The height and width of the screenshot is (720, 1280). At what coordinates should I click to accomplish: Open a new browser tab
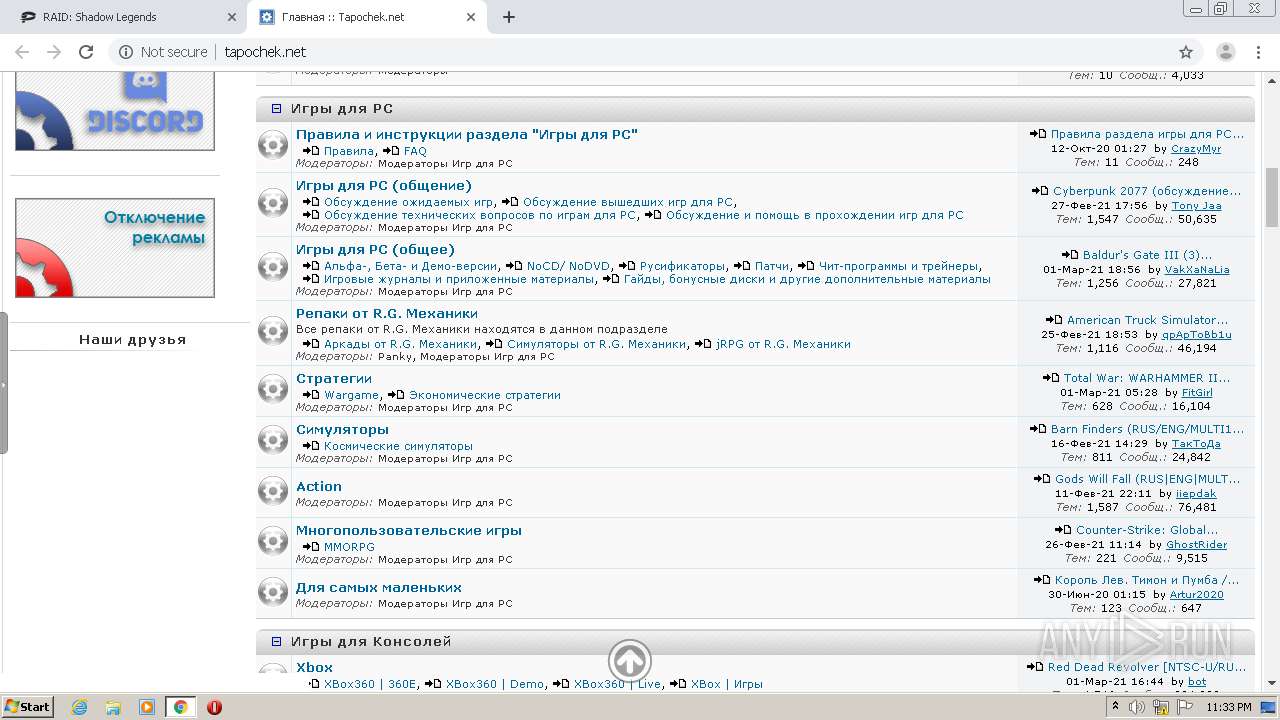[x=509, y=17]
